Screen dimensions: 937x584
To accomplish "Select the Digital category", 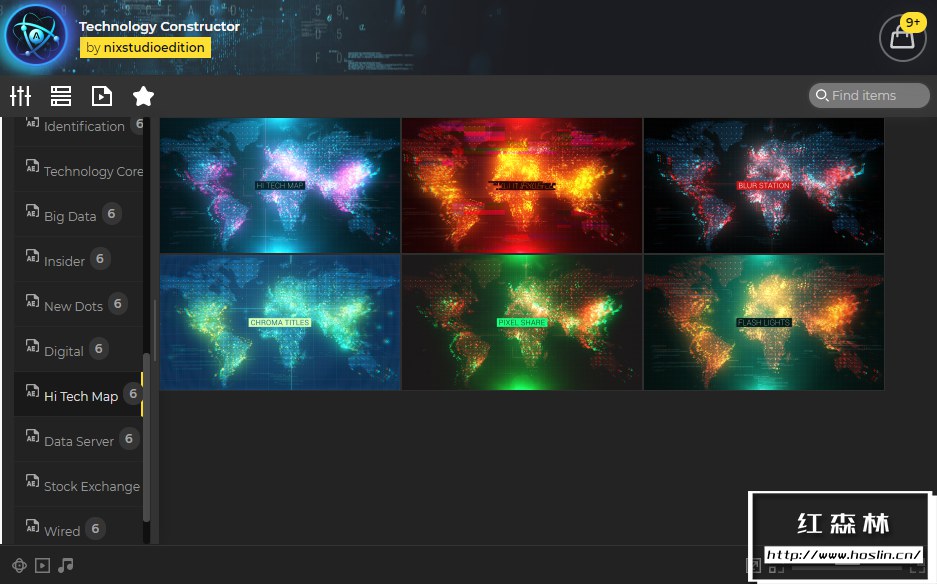I will pyautogui.click(x=79, y=350).
